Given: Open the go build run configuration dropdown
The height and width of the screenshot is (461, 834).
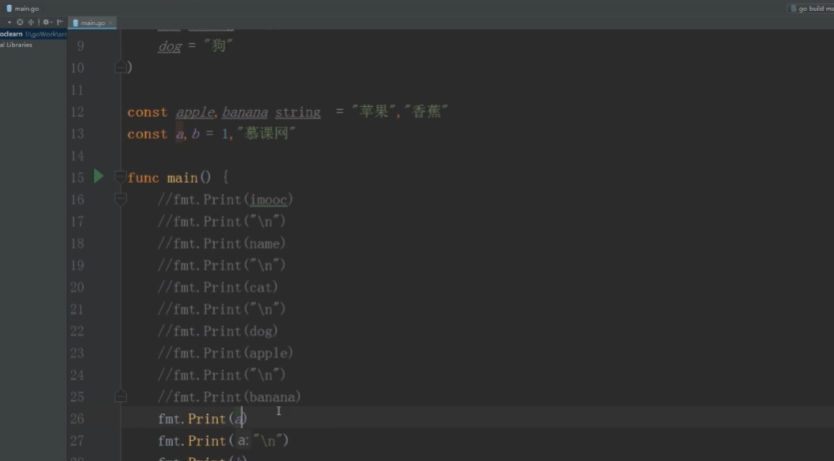Looking at the screenshot, I should coord(811,8).
